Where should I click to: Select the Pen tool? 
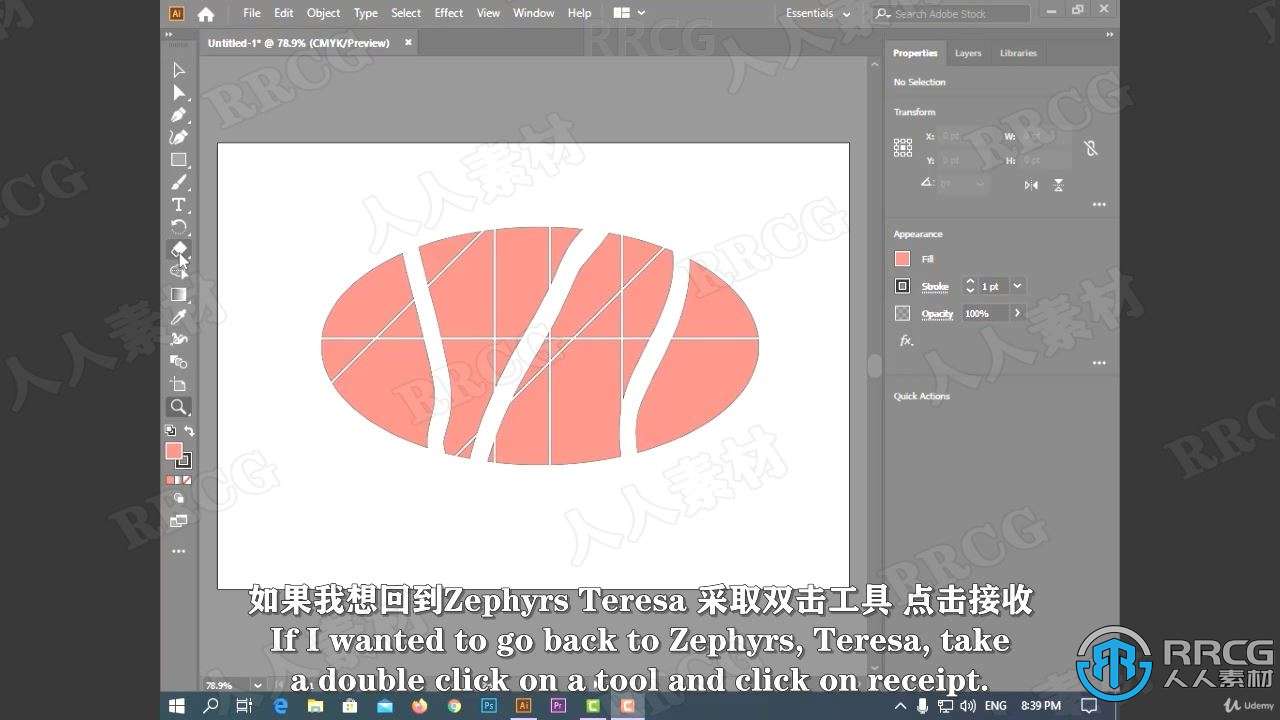178,115
